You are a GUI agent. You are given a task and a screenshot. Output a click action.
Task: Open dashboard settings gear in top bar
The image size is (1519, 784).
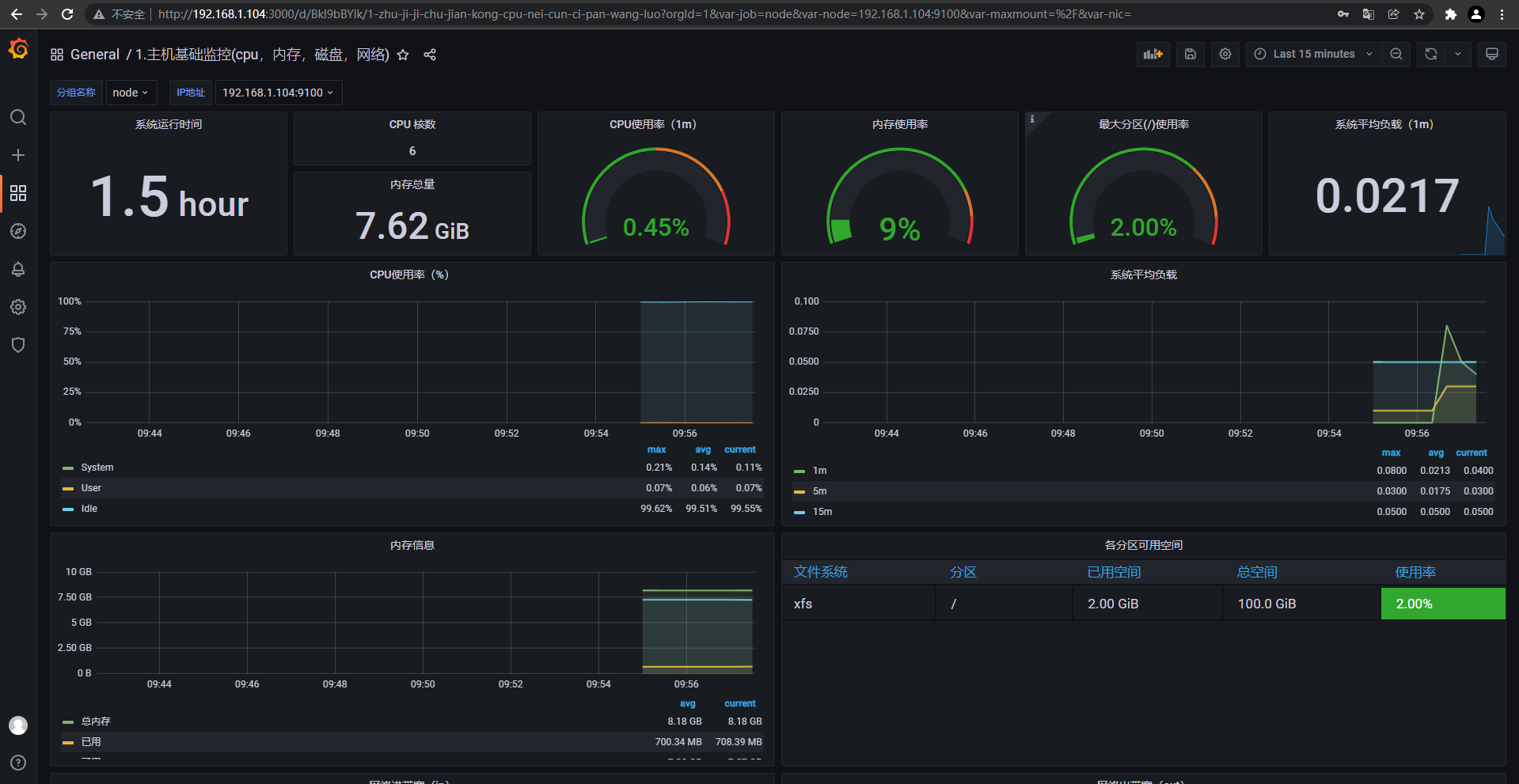pos(1225,54)
